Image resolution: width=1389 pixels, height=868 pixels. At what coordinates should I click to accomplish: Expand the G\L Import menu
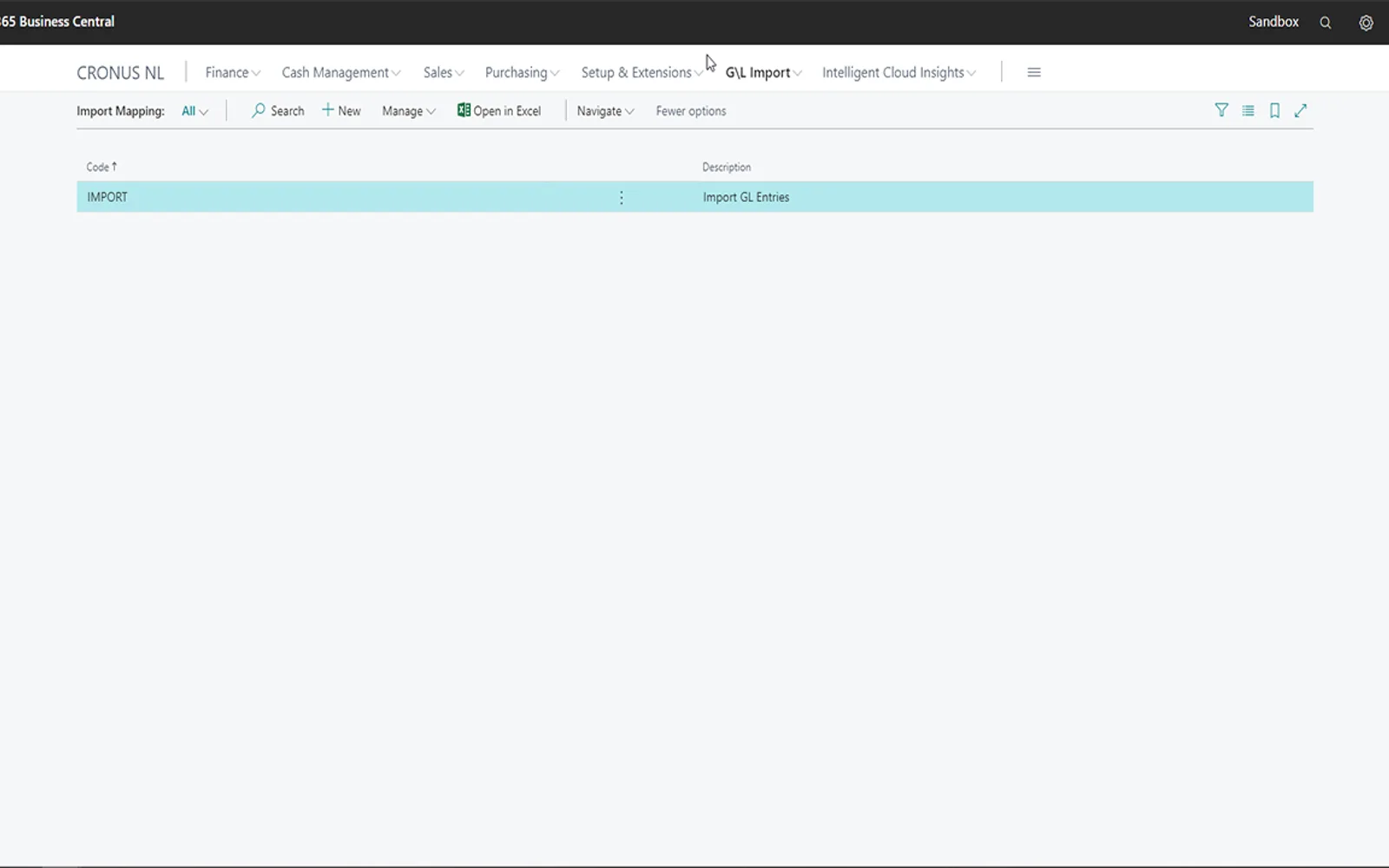(764, 73)
